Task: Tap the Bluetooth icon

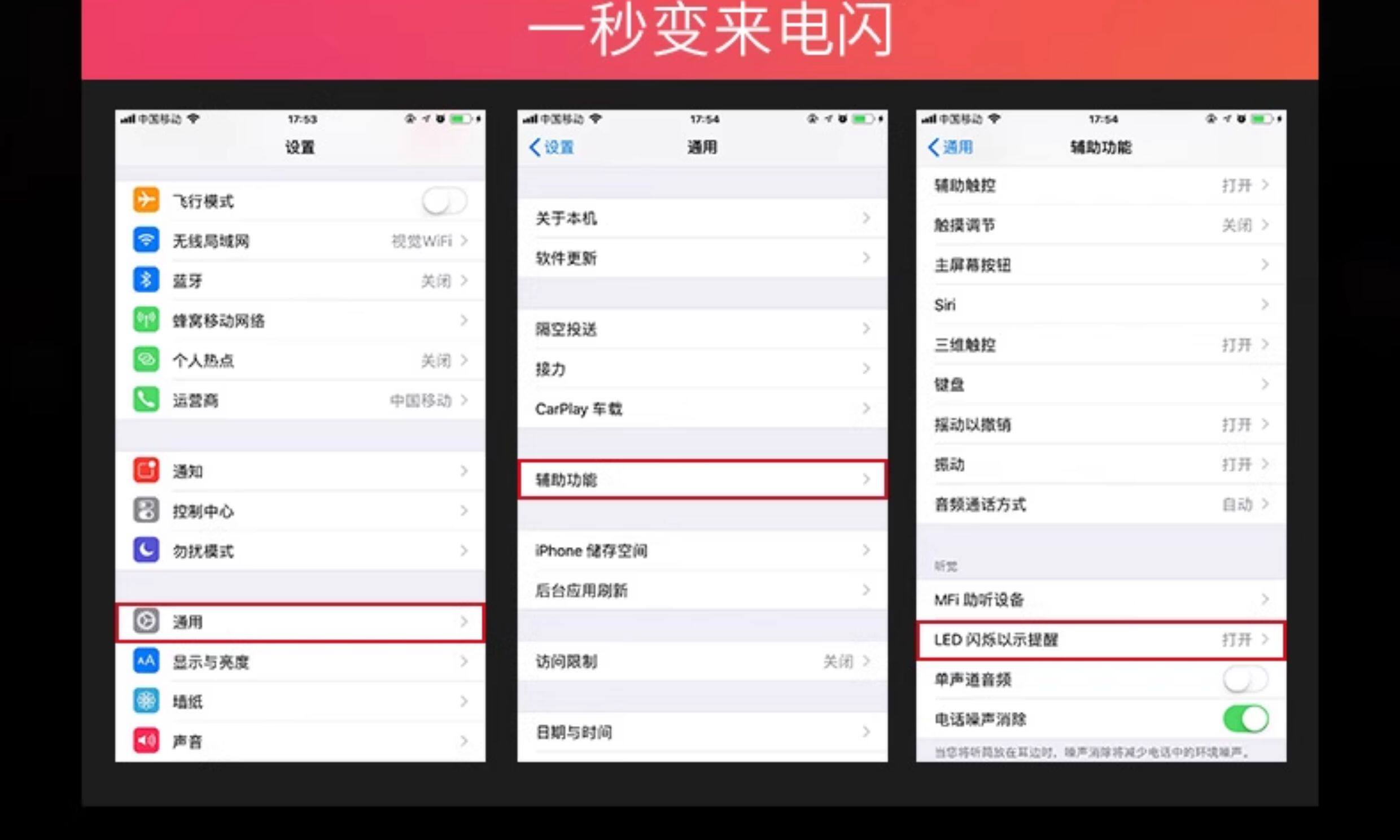Action: pyautogui.click(x=146, y=280)
